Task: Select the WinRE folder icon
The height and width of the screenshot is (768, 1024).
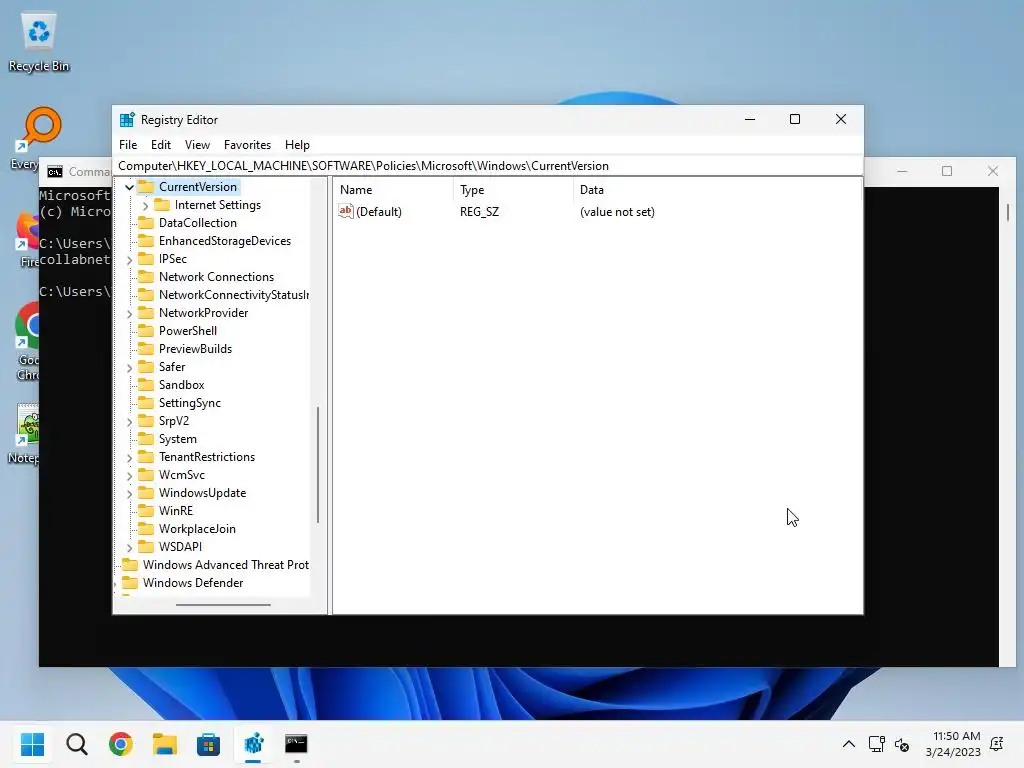Action: [x=146, y=511]
